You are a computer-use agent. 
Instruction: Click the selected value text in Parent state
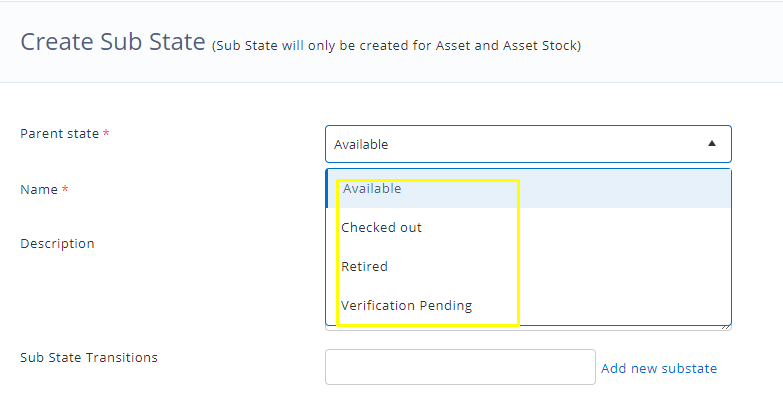(361, 145)
